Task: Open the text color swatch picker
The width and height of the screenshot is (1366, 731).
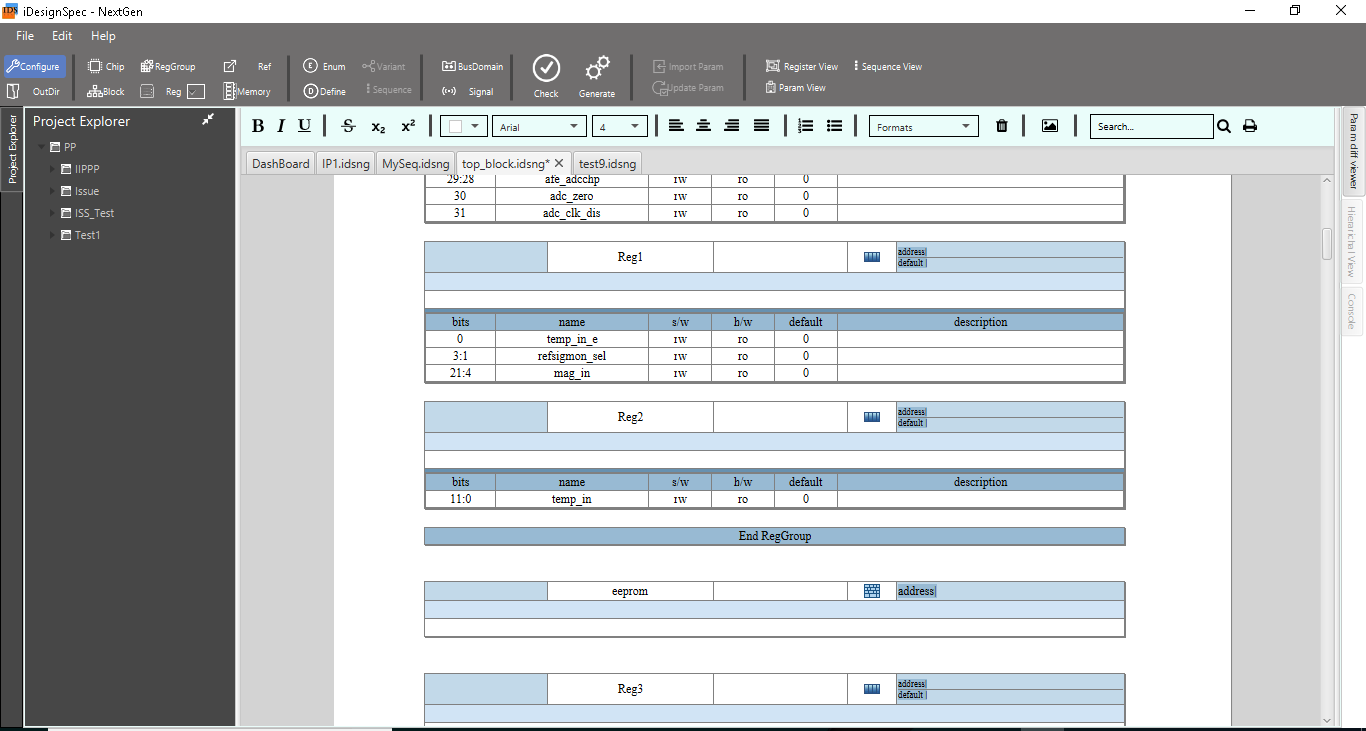Action: click(464, 127)
